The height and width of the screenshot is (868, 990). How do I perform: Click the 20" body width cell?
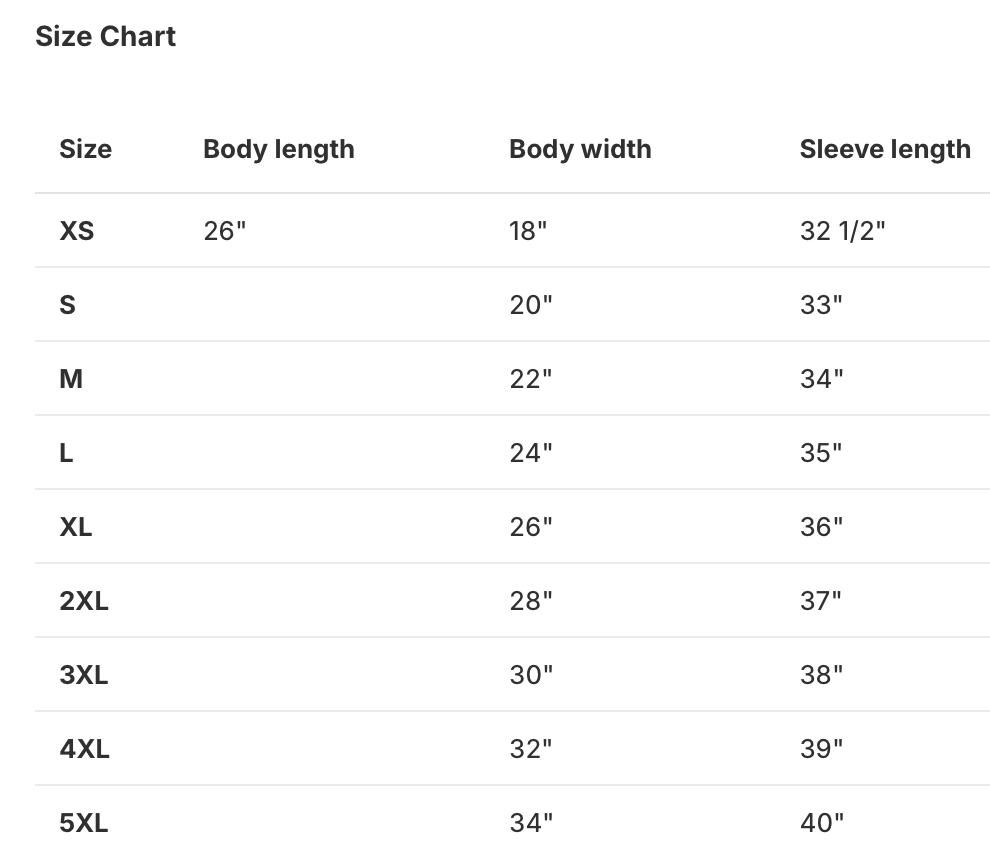[x=530, y=305]
